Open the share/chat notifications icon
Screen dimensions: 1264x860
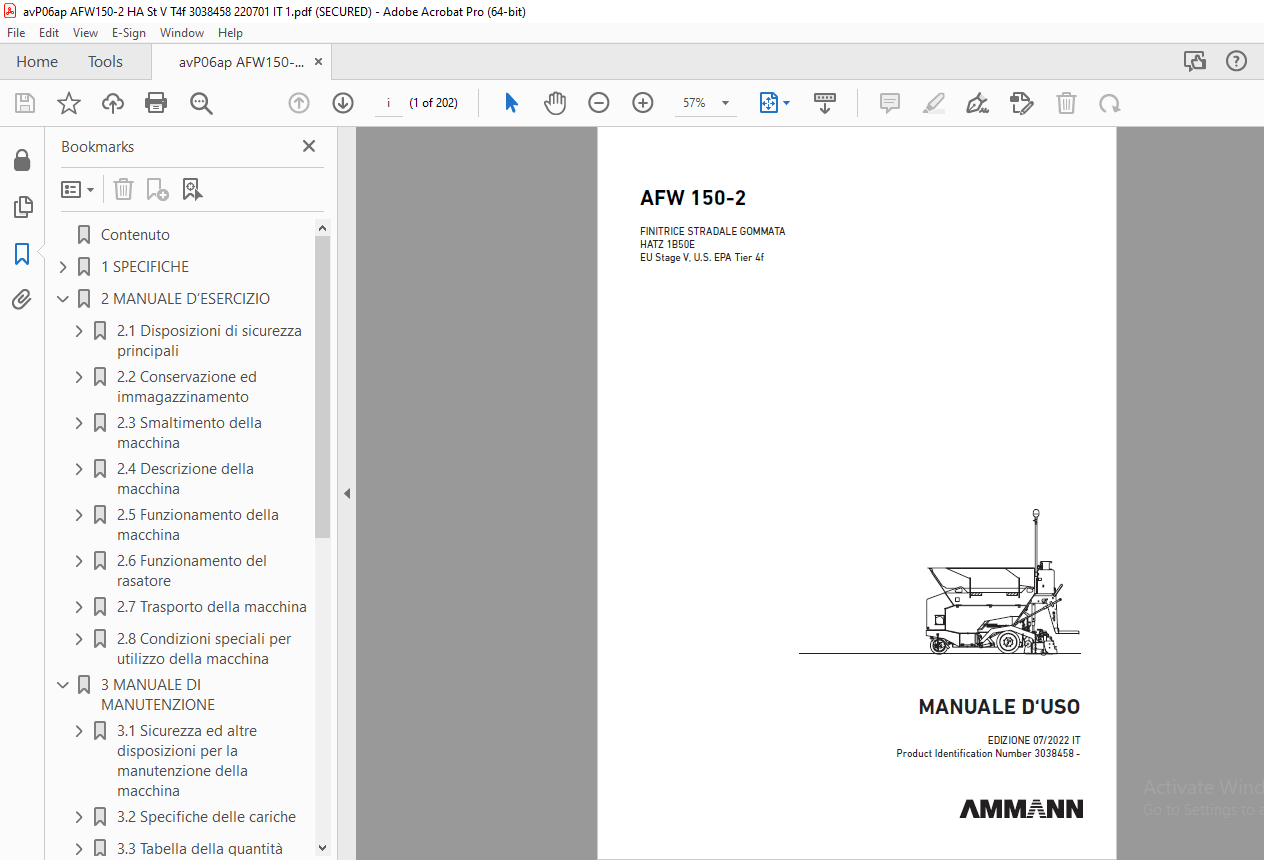(1195, 61)
